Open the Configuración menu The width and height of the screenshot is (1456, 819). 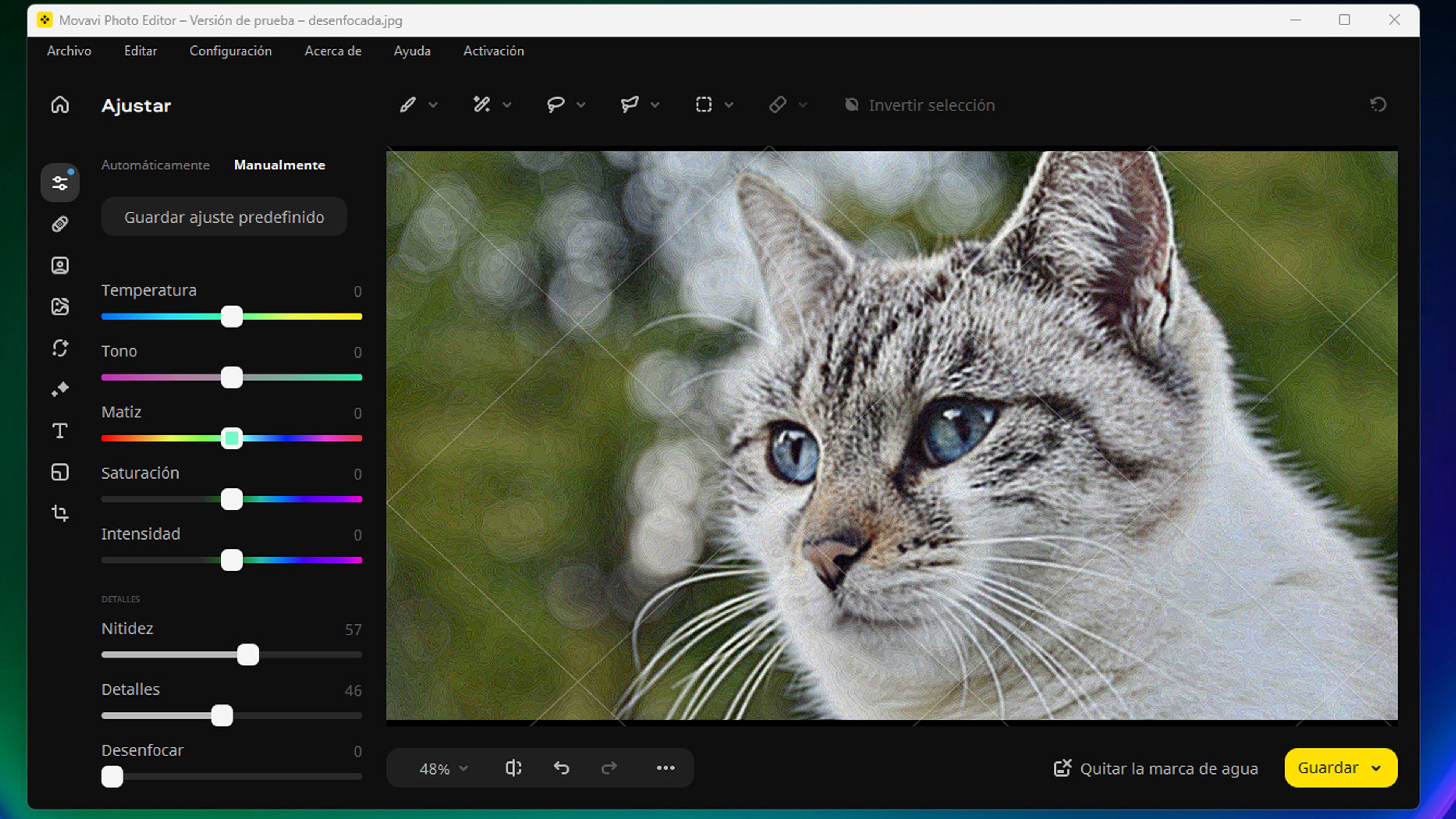tap(231, 51)
